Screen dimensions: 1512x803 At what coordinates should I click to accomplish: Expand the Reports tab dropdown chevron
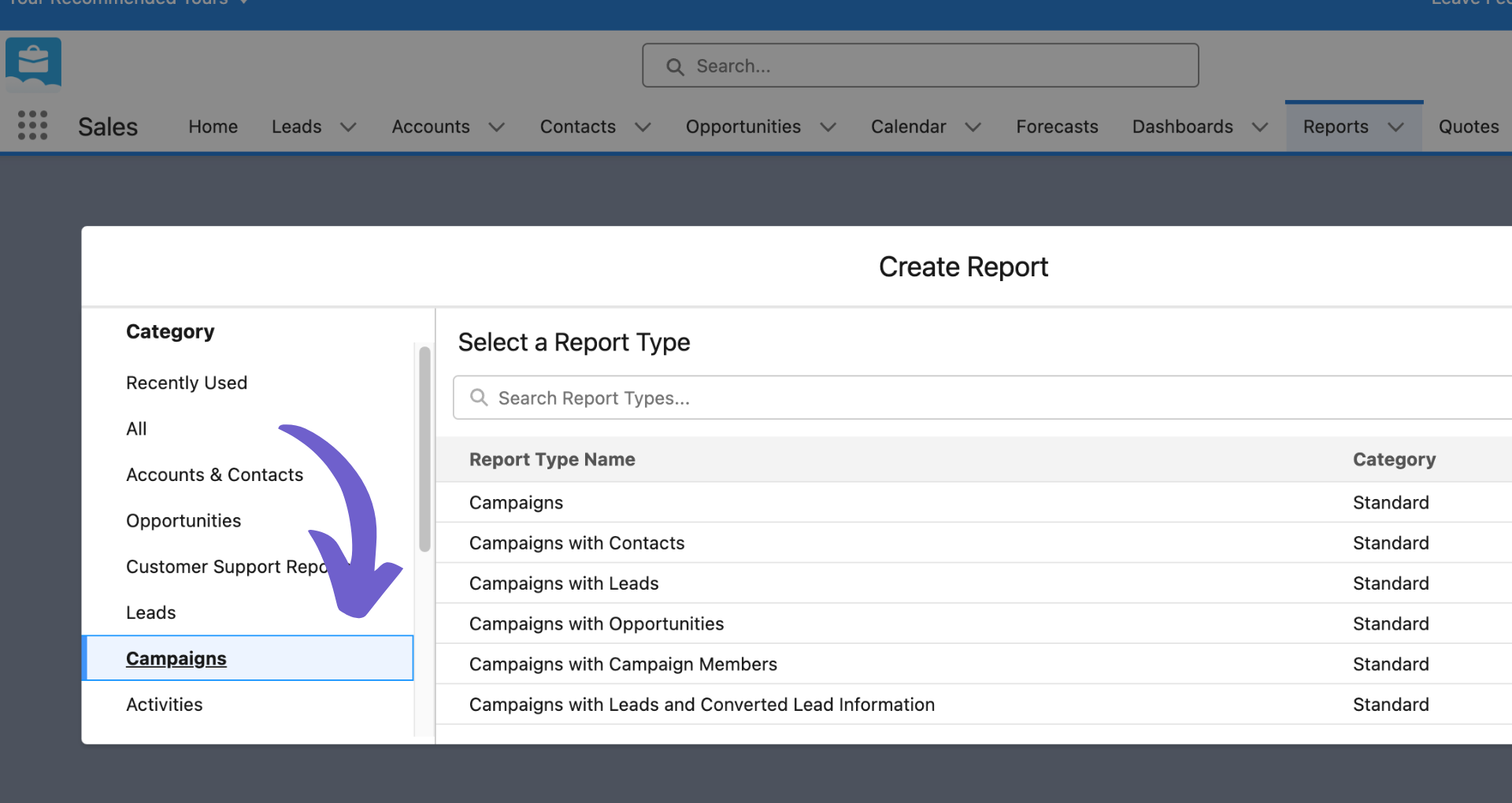tap(1395, 127)
